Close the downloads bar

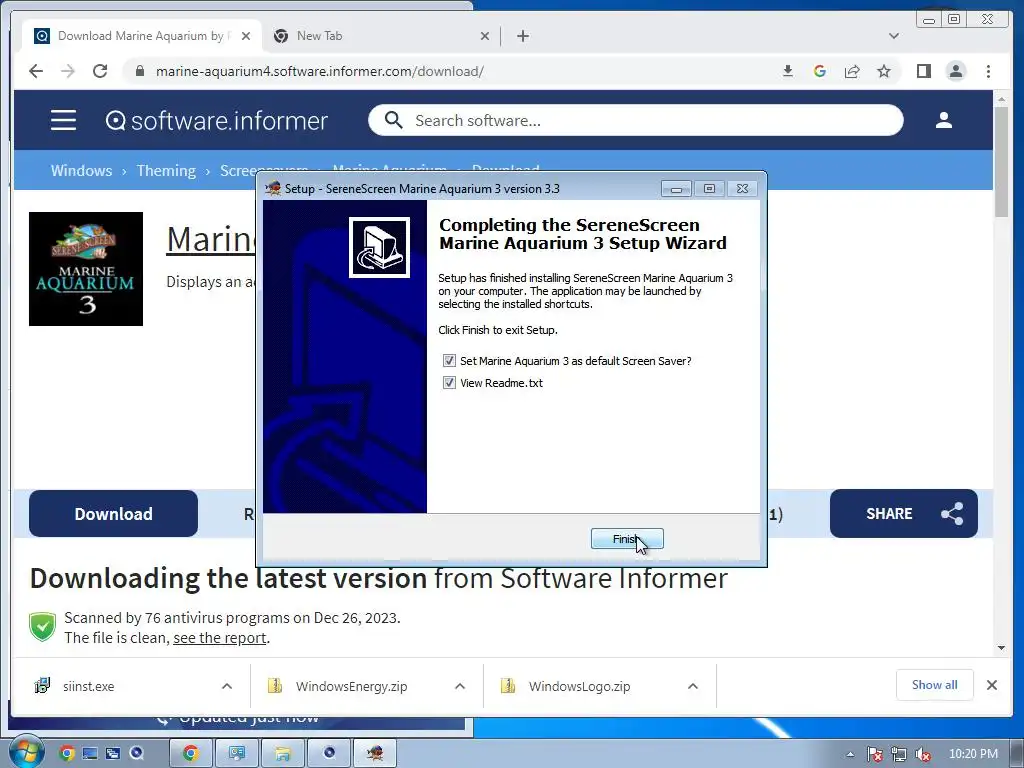click(991, 685)
